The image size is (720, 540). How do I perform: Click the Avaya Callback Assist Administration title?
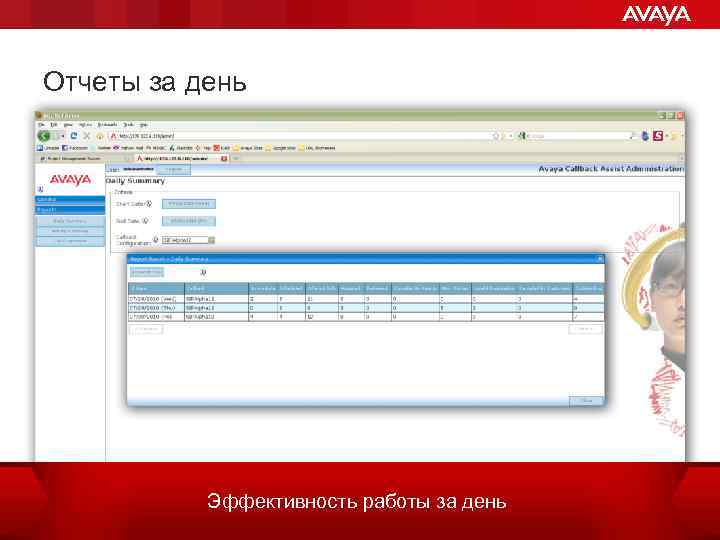(x=611, y=169)
